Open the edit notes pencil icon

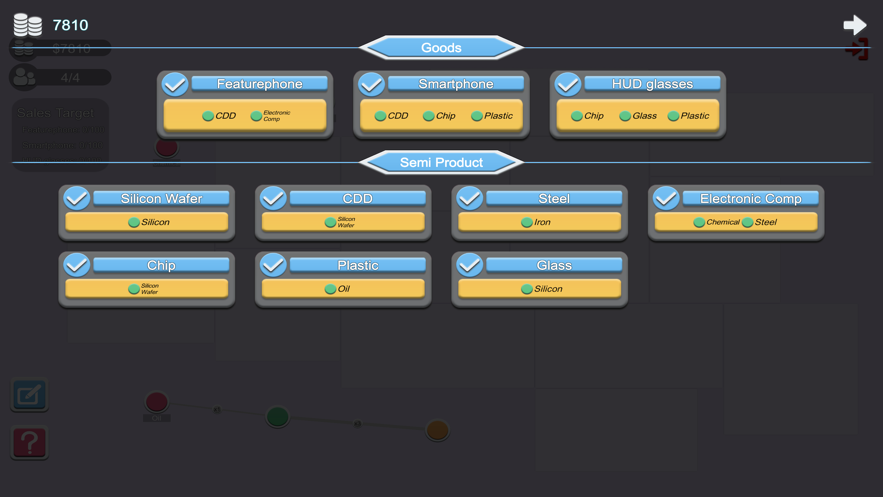point(29,395)
